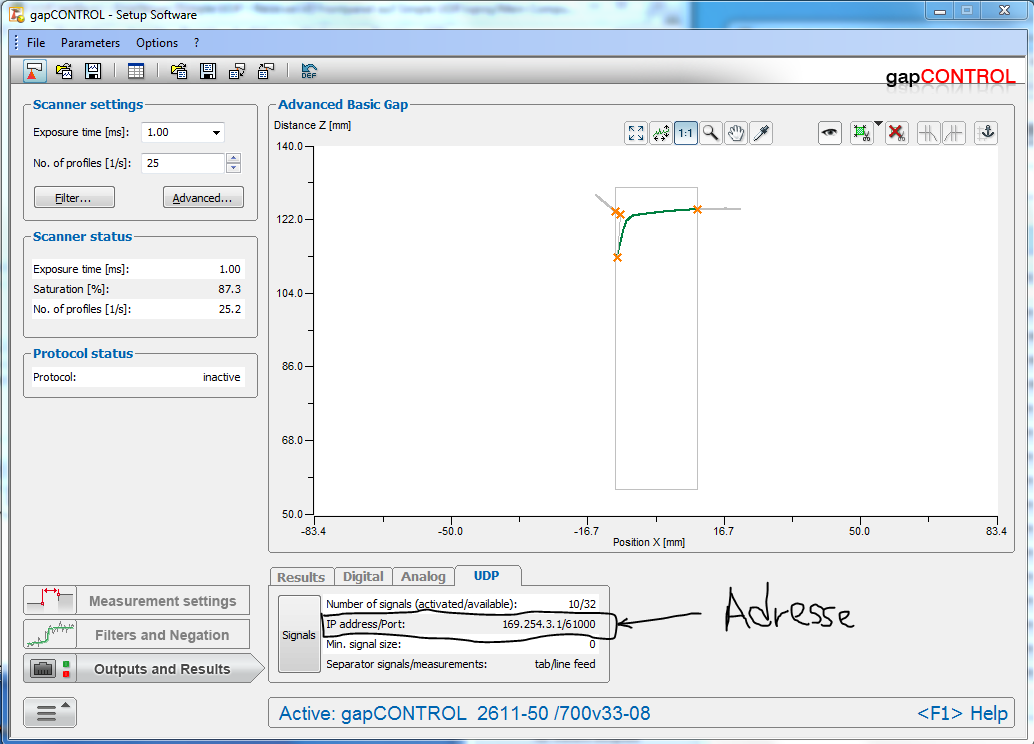This screenshot has height=744, width=1034.
Task: Select IP address/Port value 169.254.3.1/61000
Action: 549,624
